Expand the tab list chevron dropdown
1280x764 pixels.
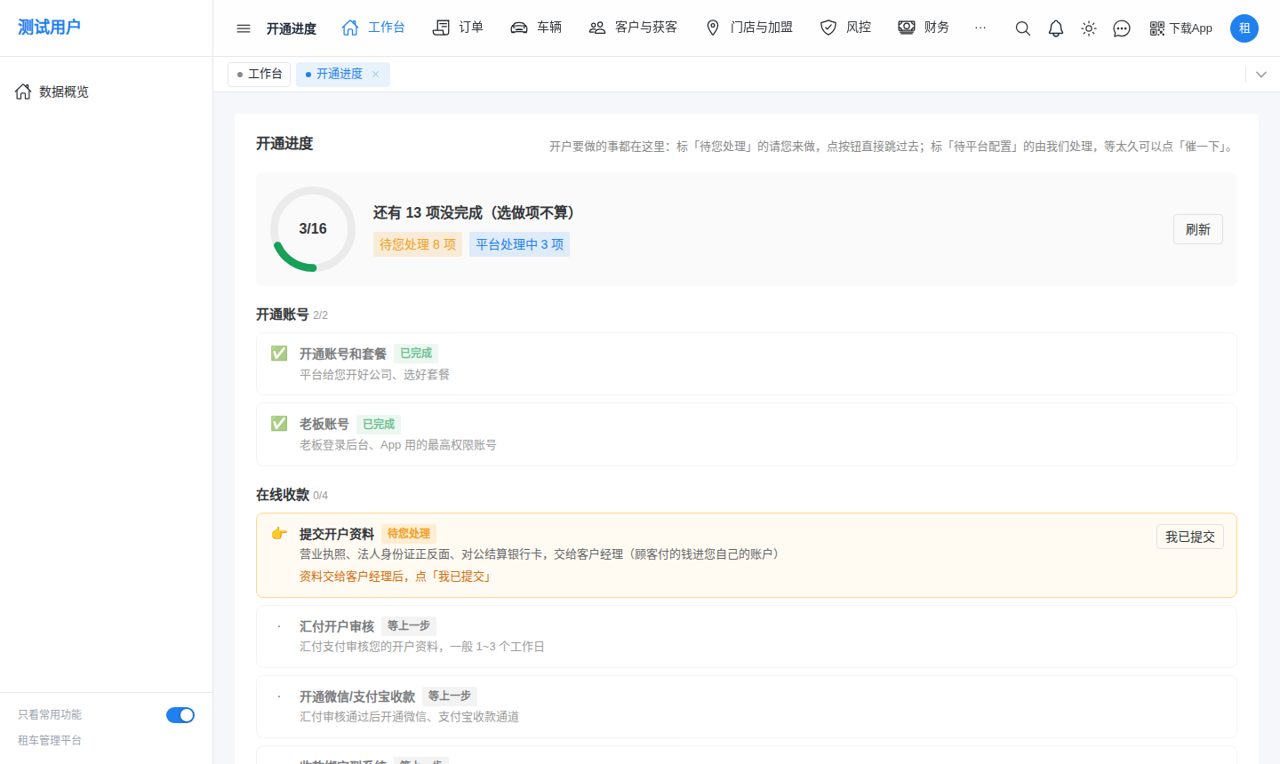(x=1262, y=74)
